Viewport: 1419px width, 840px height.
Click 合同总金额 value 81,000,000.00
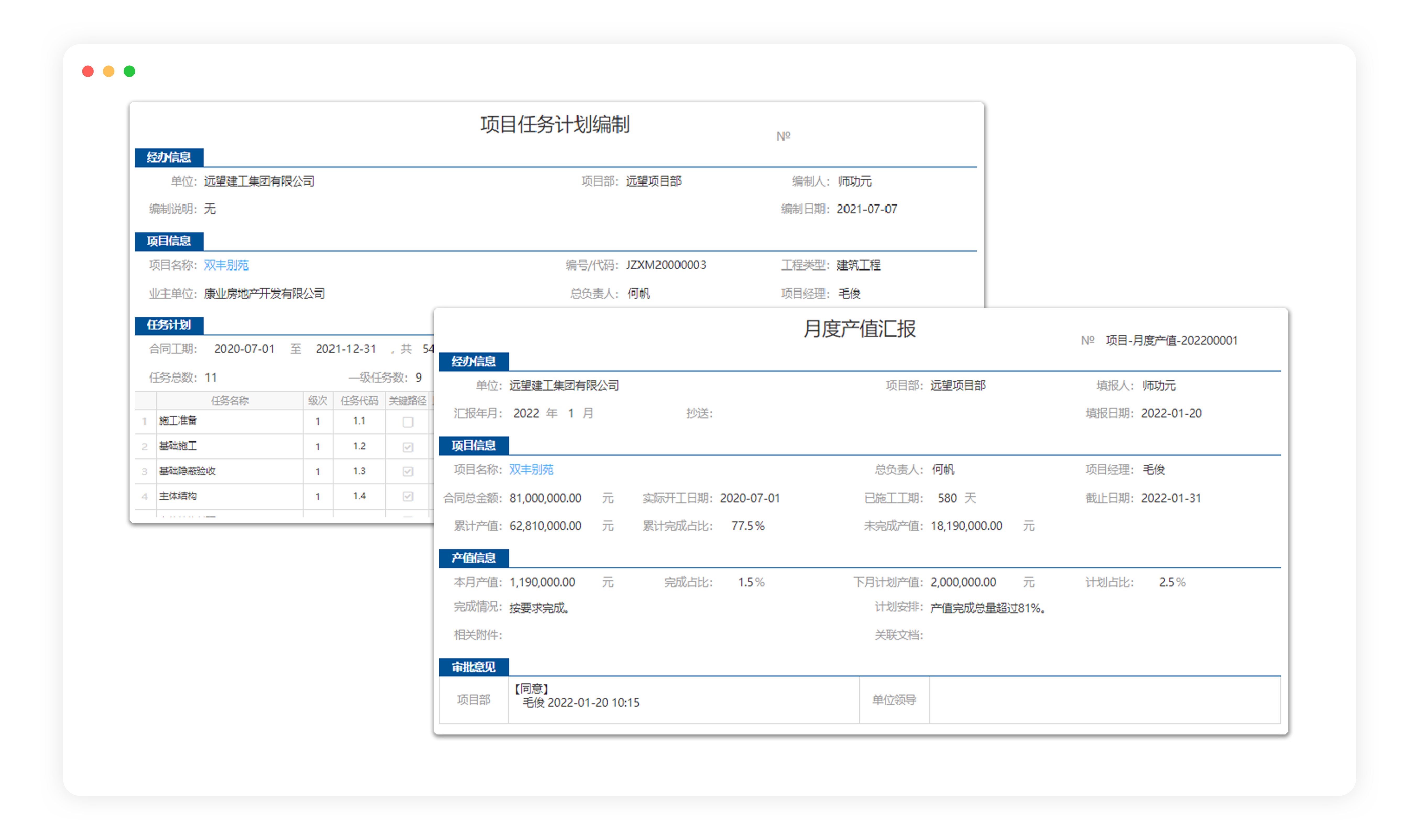[545, 498]
